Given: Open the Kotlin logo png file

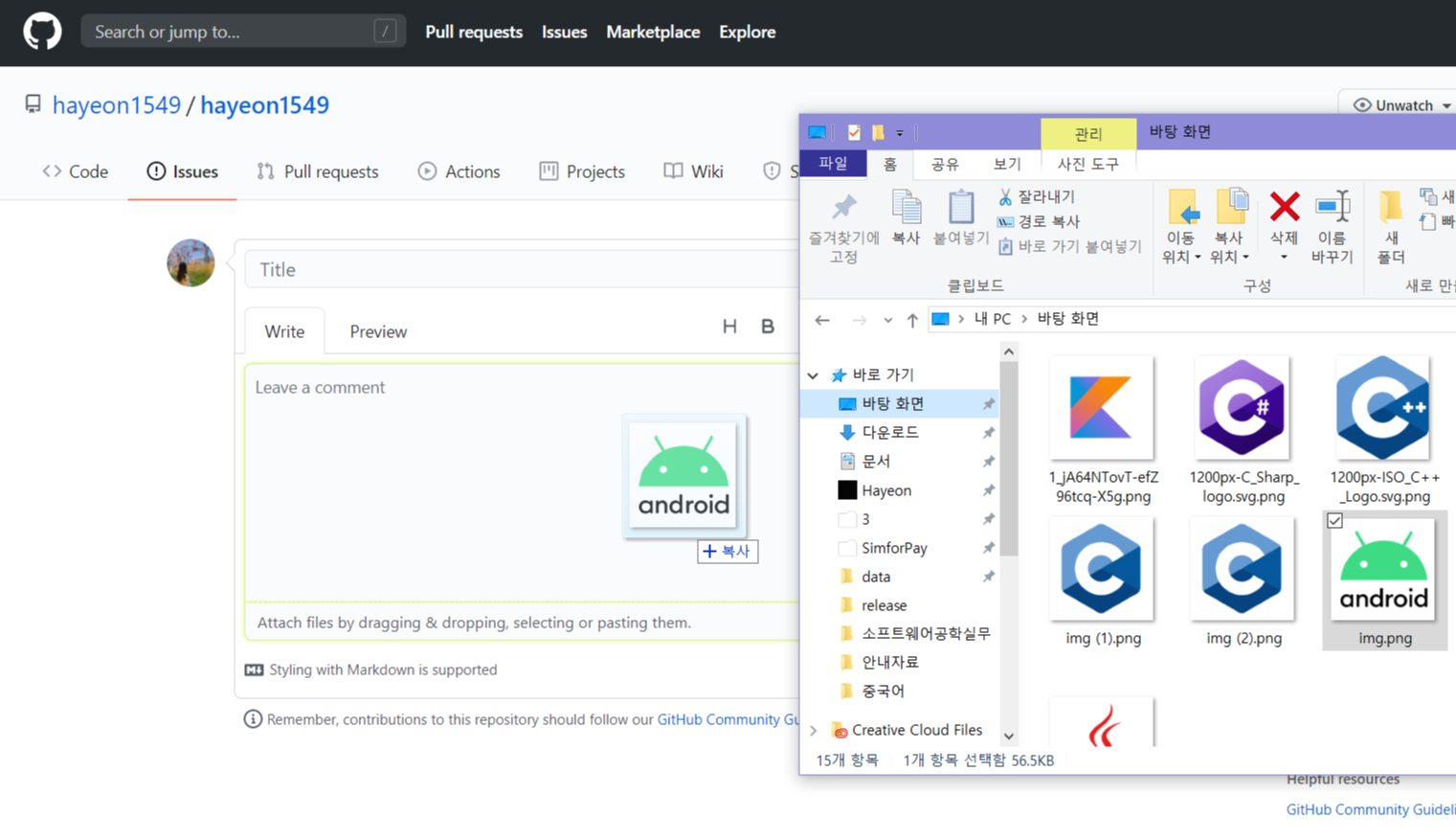Looking at the screenshot, I should coord(1102,430).
